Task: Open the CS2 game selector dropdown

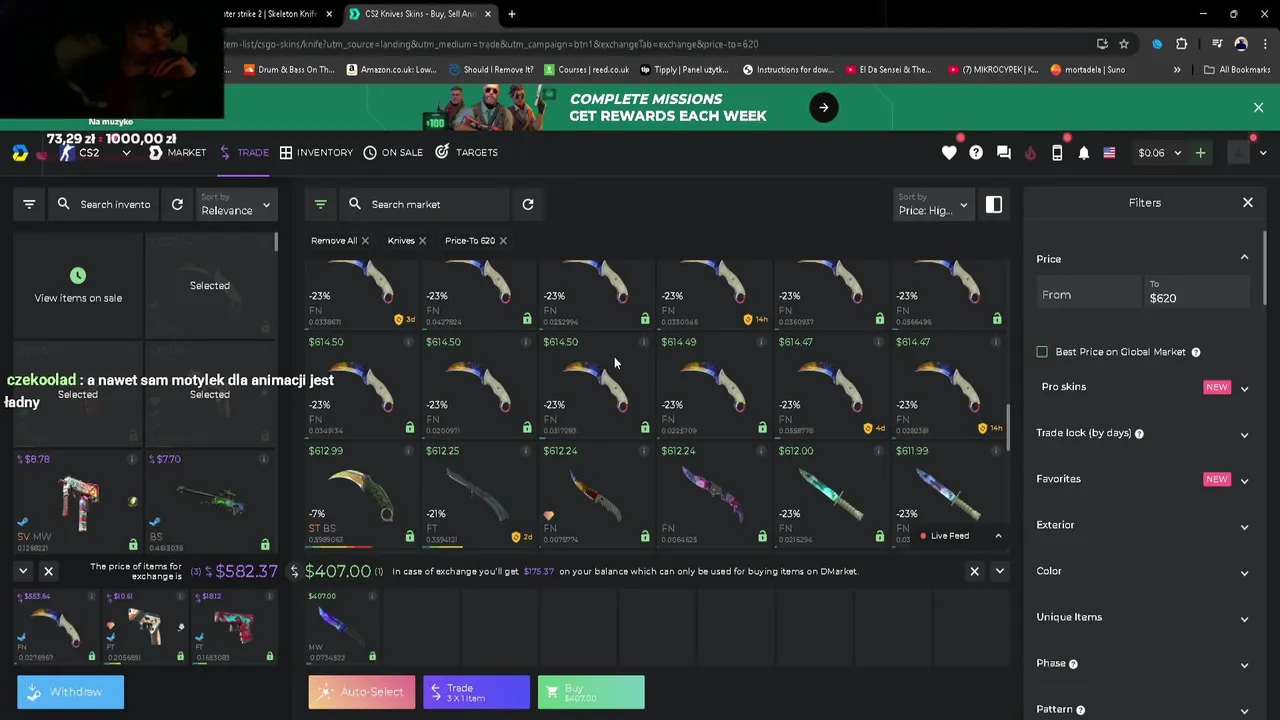Action: coord(96,153)
